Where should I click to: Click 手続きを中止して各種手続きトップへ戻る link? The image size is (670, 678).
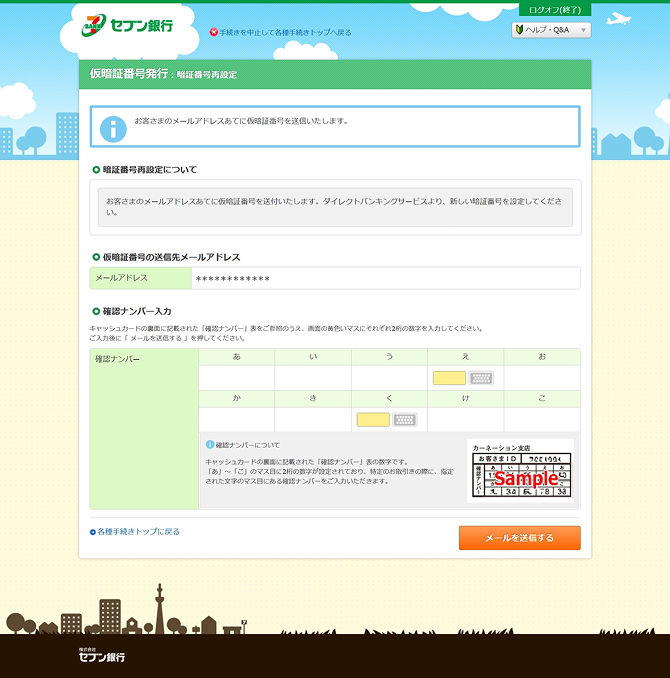(285, 32)
